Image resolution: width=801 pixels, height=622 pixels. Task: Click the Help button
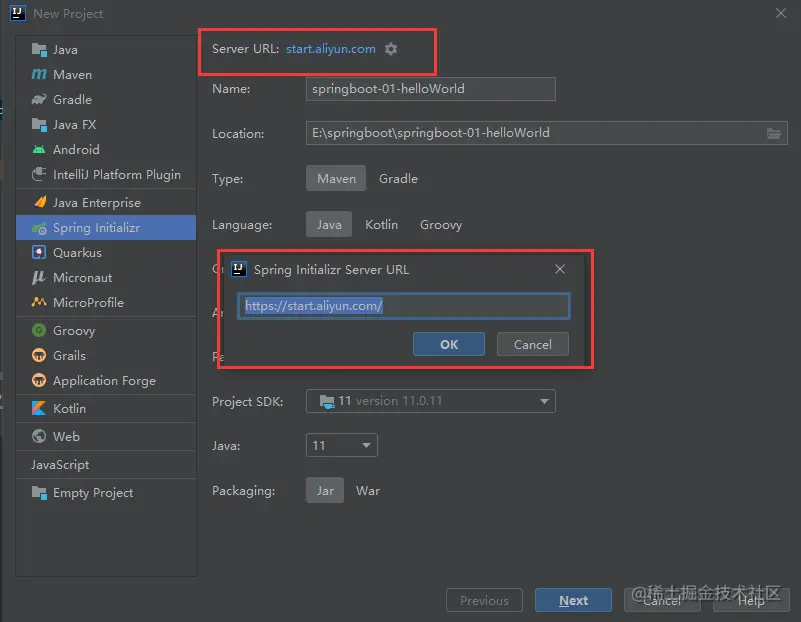pyautogui.click(x=751, y=600)
